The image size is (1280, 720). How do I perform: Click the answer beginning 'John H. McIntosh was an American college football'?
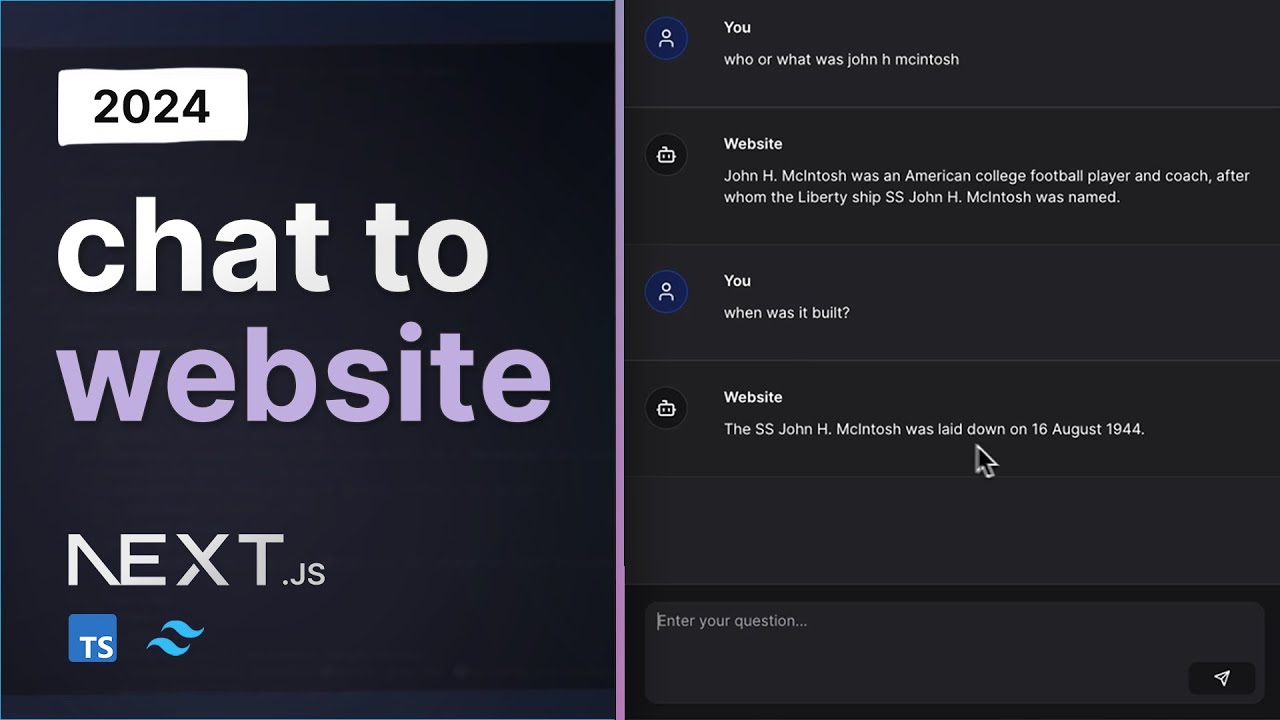click(x=987, y=186)
